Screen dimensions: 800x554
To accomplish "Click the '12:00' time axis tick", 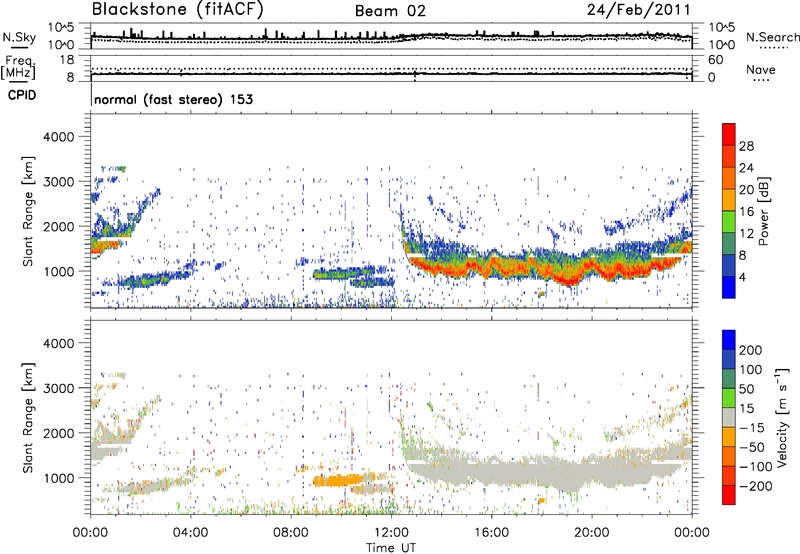I will 391,533.
